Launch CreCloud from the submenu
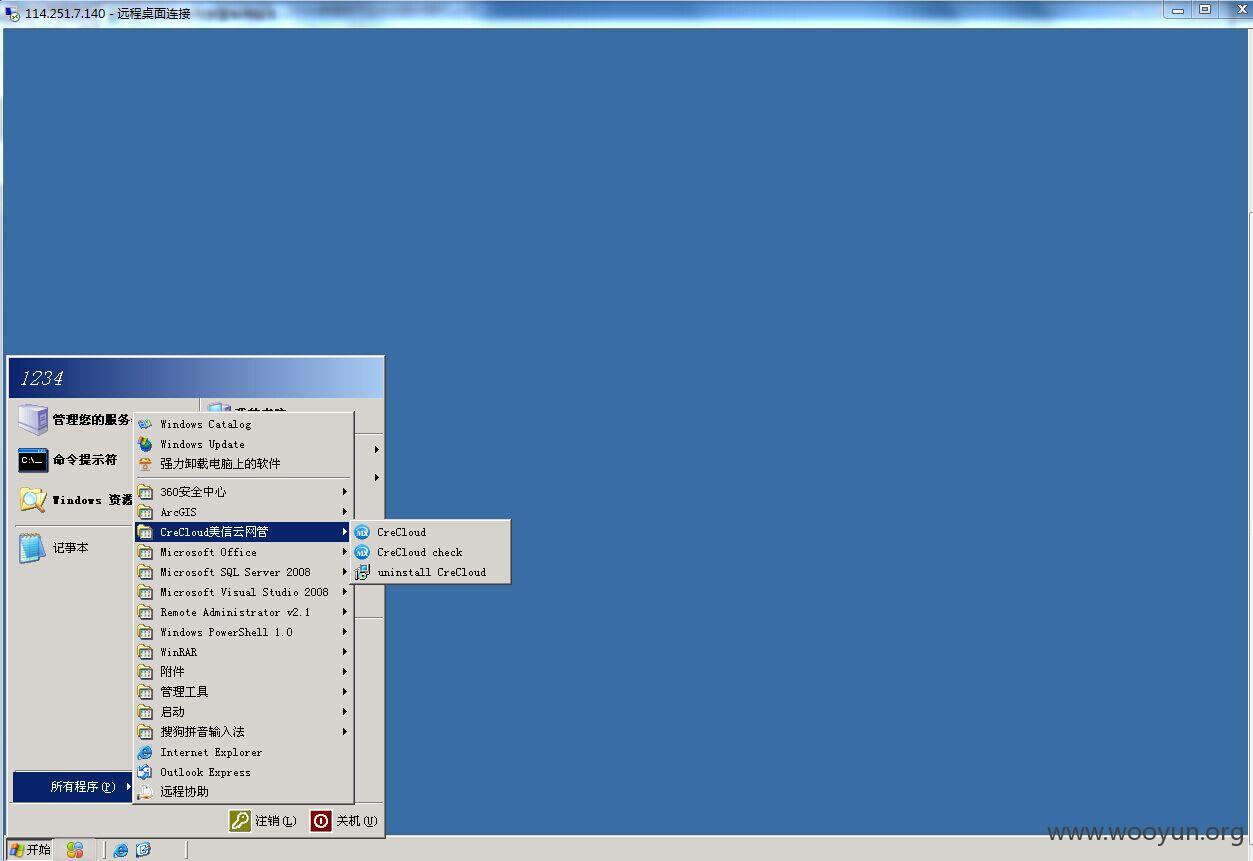1253x861 pixels. pos(431,532)
